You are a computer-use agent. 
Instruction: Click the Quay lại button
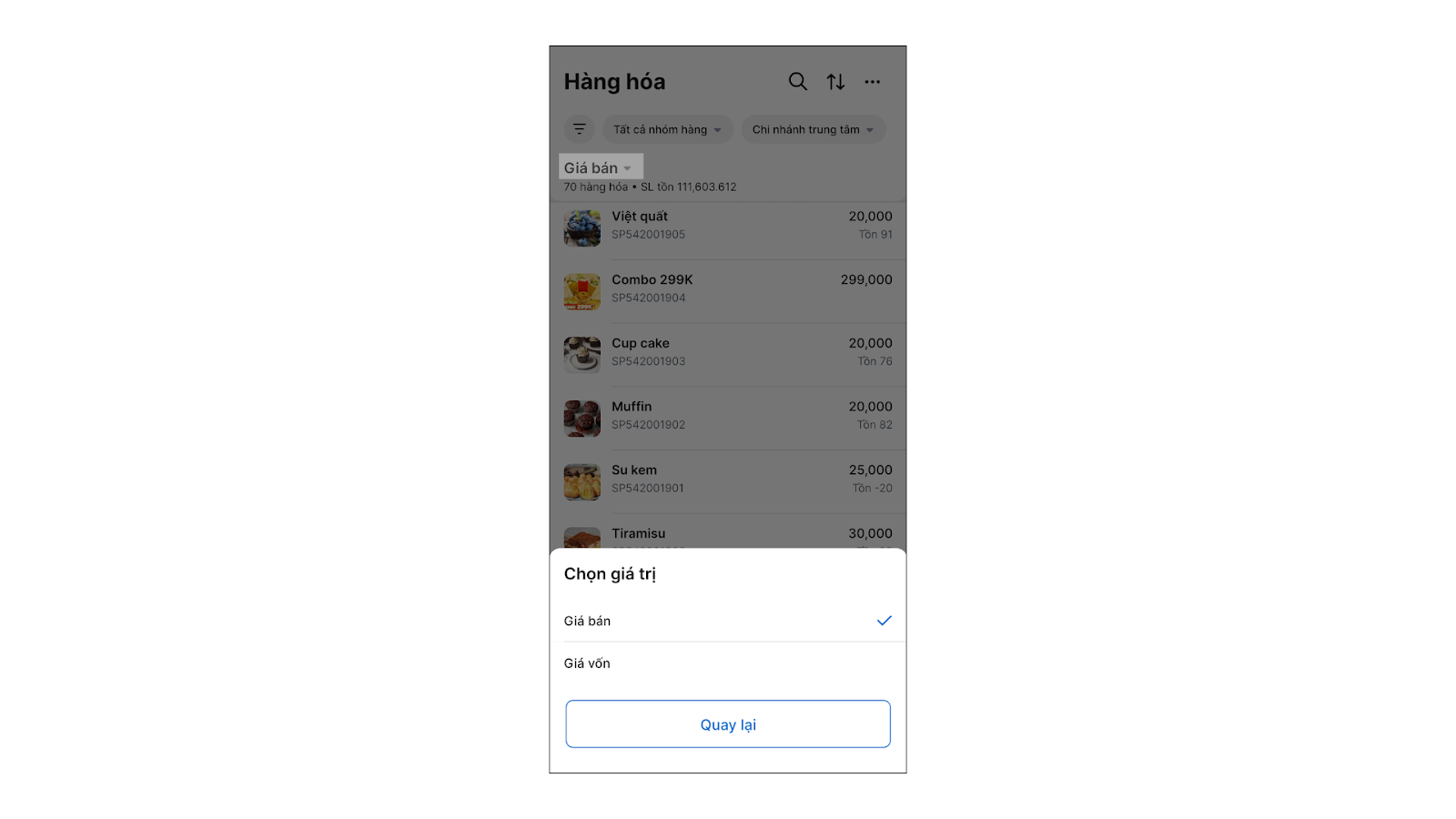click(x=728, y=724)
